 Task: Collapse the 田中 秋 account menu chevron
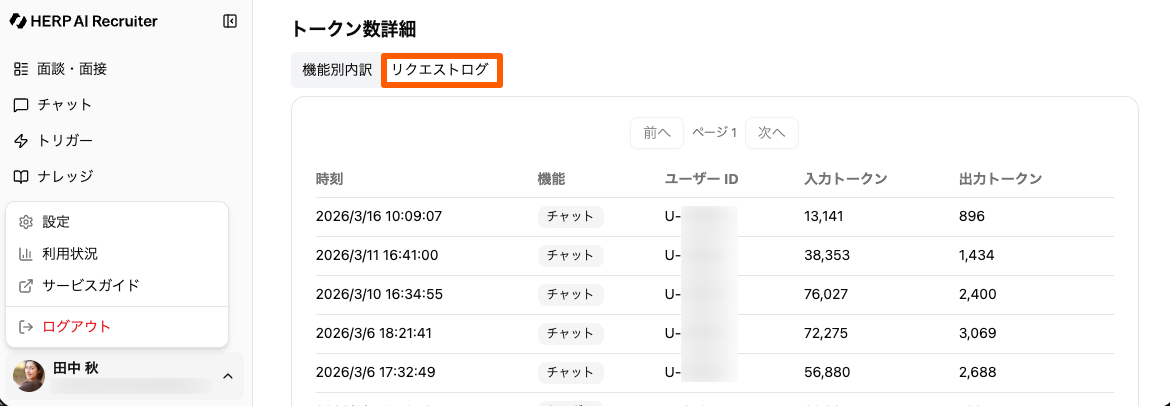[227, 376]
